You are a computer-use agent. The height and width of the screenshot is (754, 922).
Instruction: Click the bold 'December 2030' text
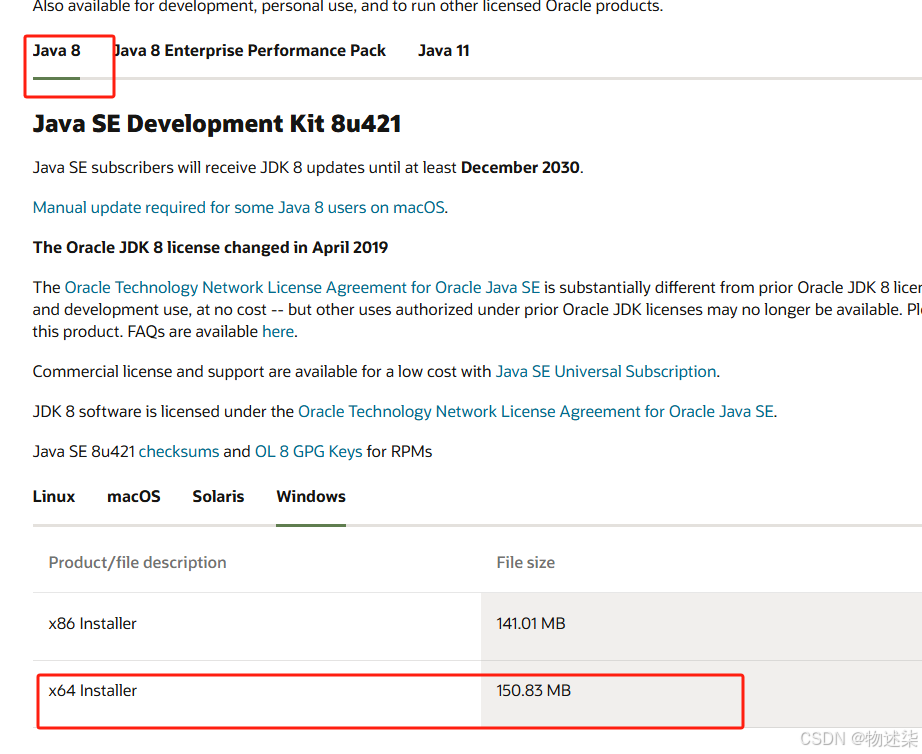pyautogui.click(x=520, y=168)
